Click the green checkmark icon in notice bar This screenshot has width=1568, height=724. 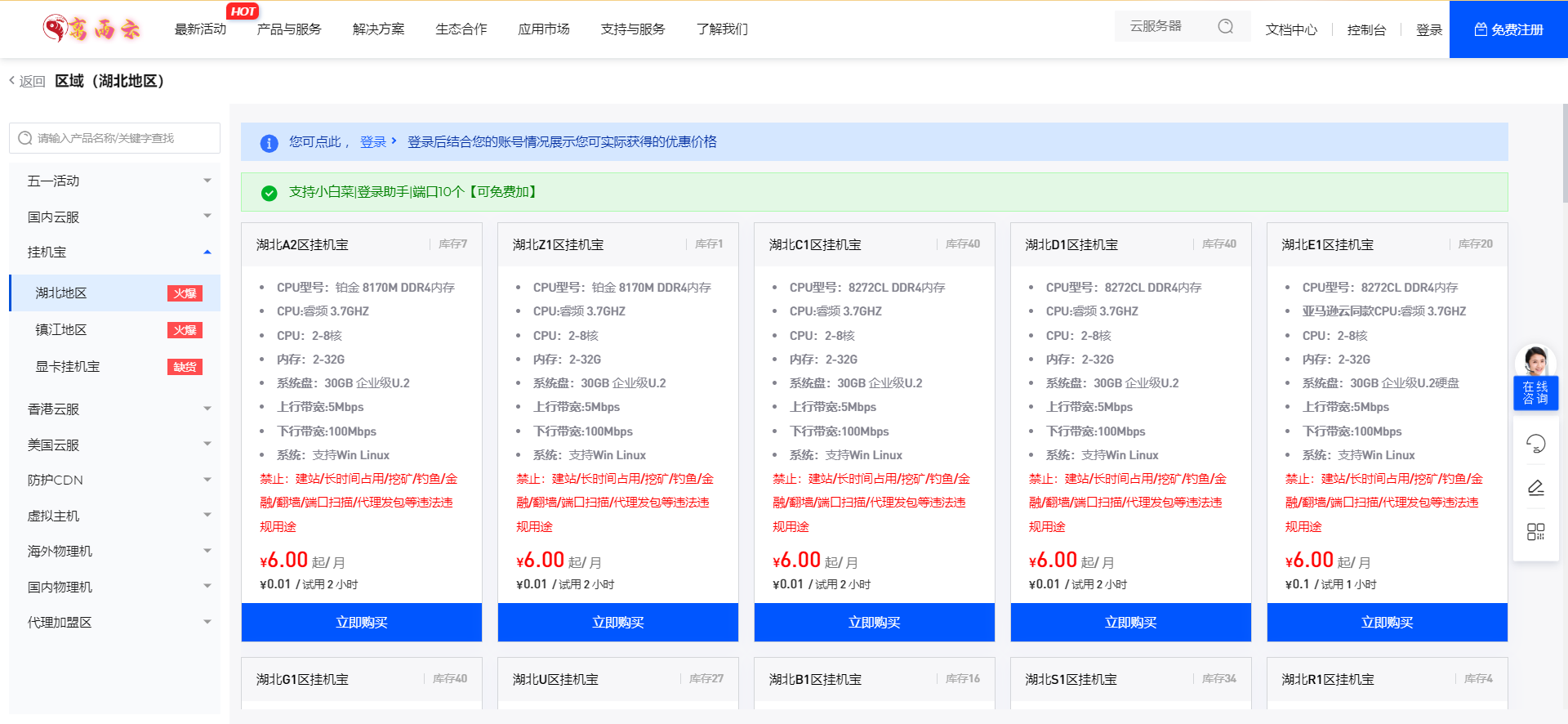coord(269,193)
